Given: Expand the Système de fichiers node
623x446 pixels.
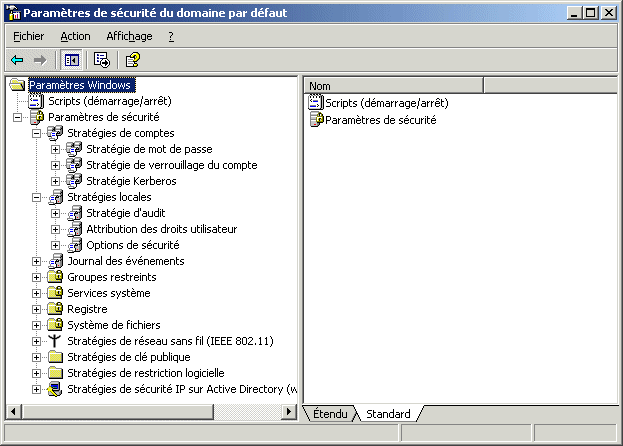Looking at the screenshot, I should [x=37, y=325].
